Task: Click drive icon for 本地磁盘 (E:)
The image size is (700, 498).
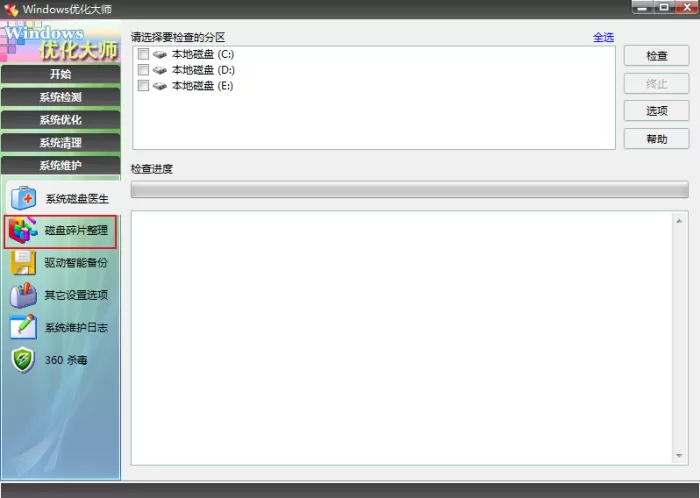Action: (159, 86)
